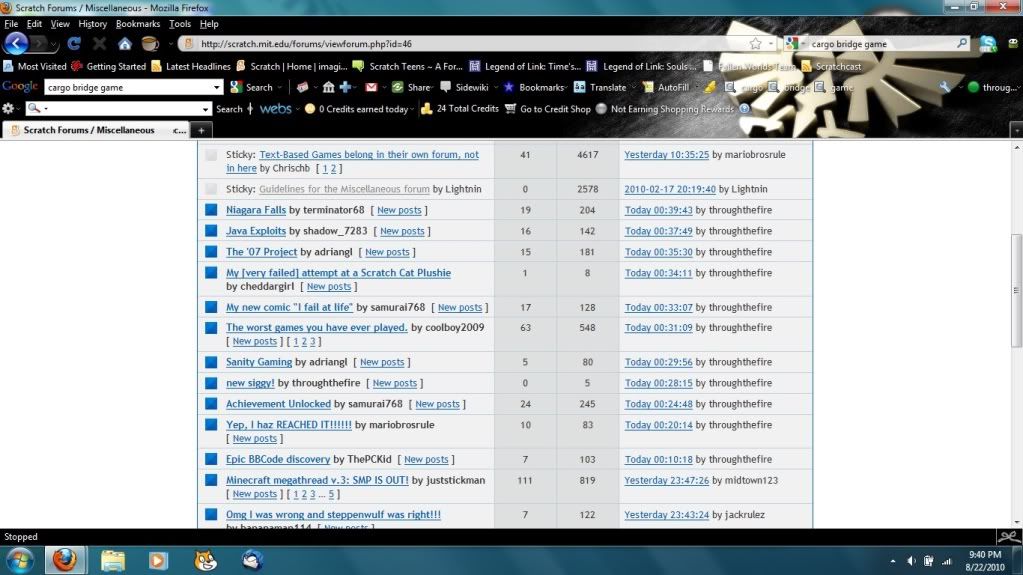Open the back/forward history dropdown arrow
Image resolution: width=1023 pixels, height=575 pixels.
point(53,44)
